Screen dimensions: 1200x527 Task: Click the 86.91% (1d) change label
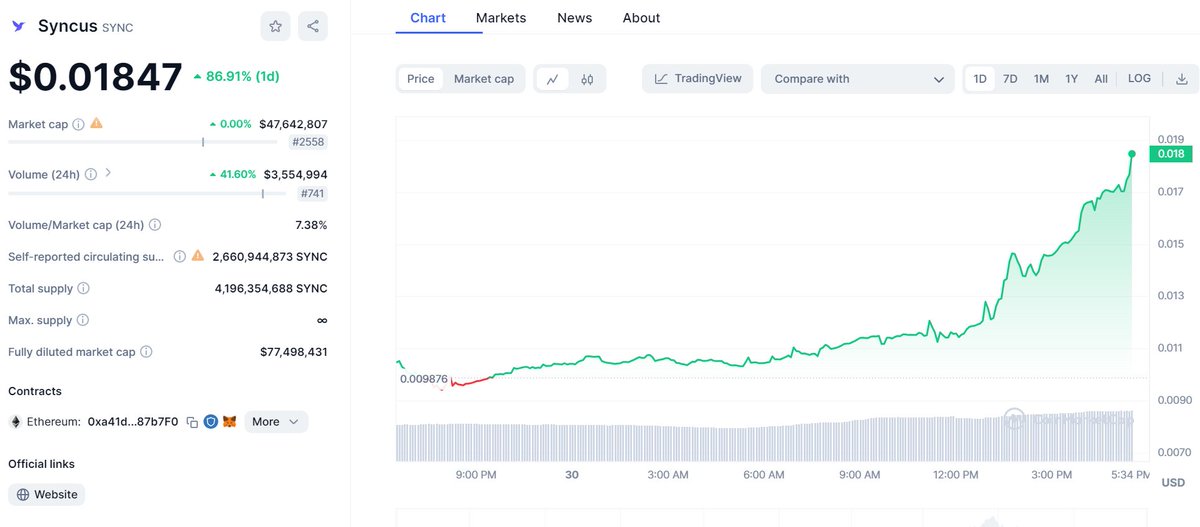click(x=236, y=76)
